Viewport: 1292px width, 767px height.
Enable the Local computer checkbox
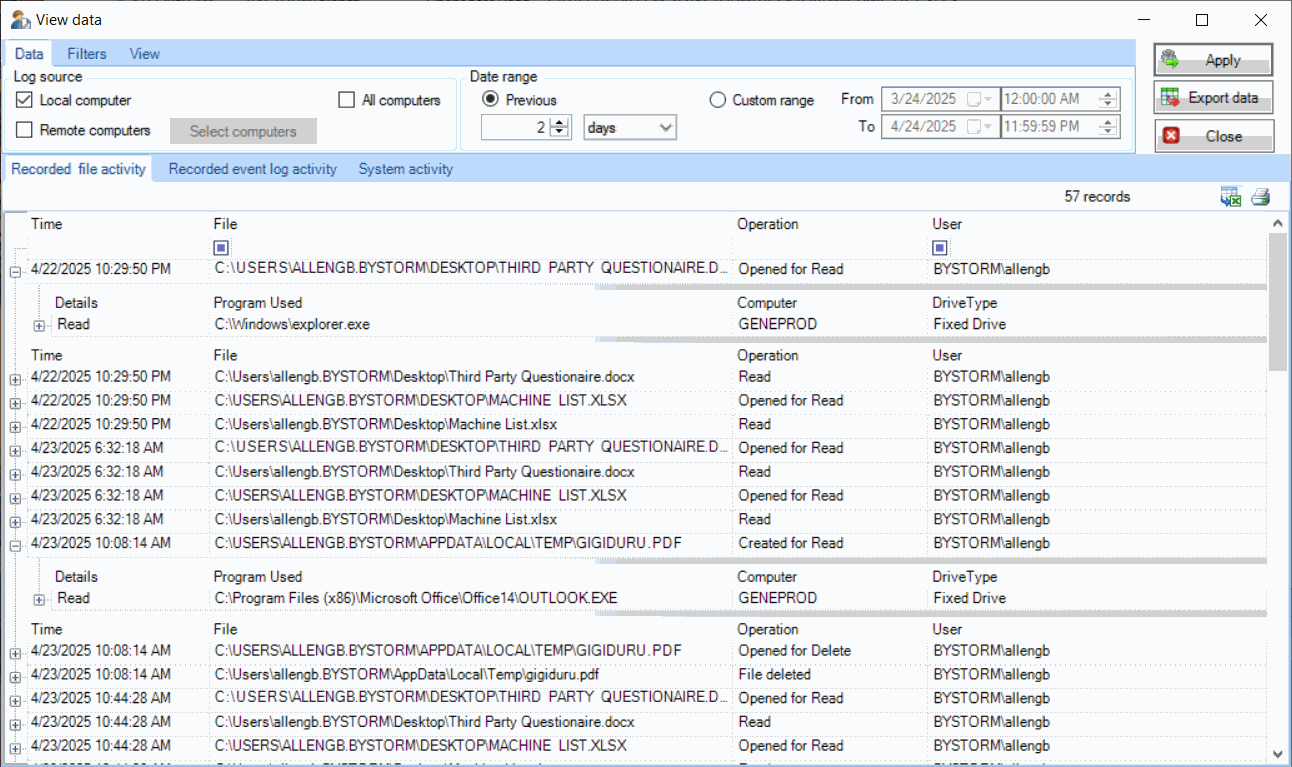[25, 100]
